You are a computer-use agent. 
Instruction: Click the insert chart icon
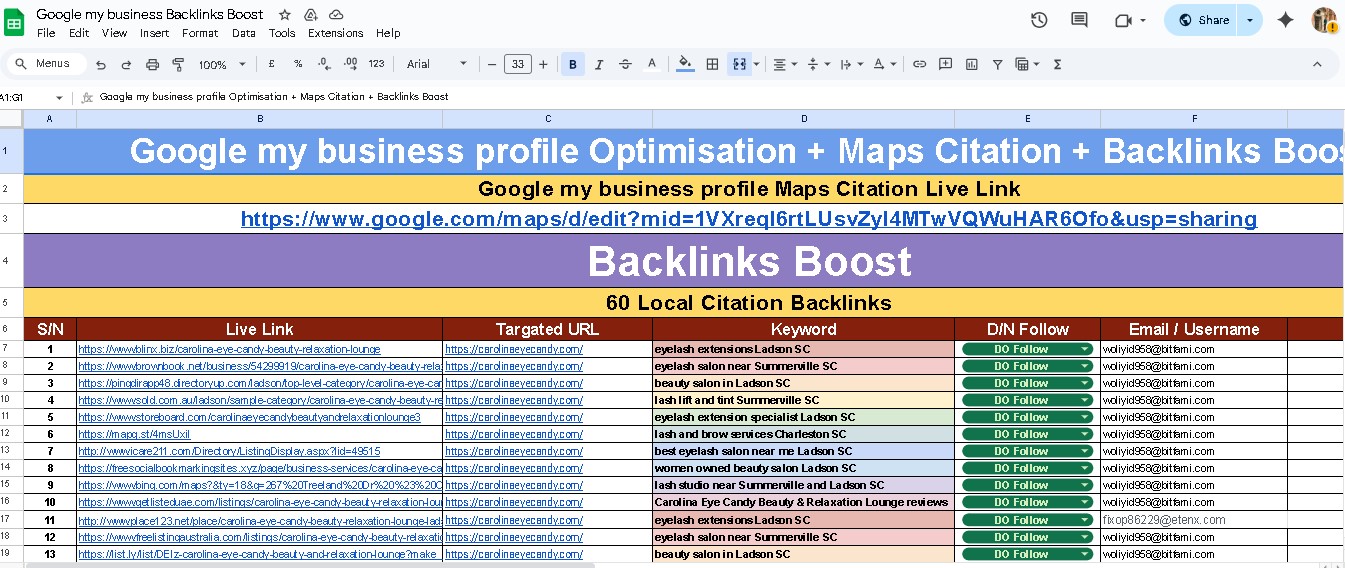971,64
